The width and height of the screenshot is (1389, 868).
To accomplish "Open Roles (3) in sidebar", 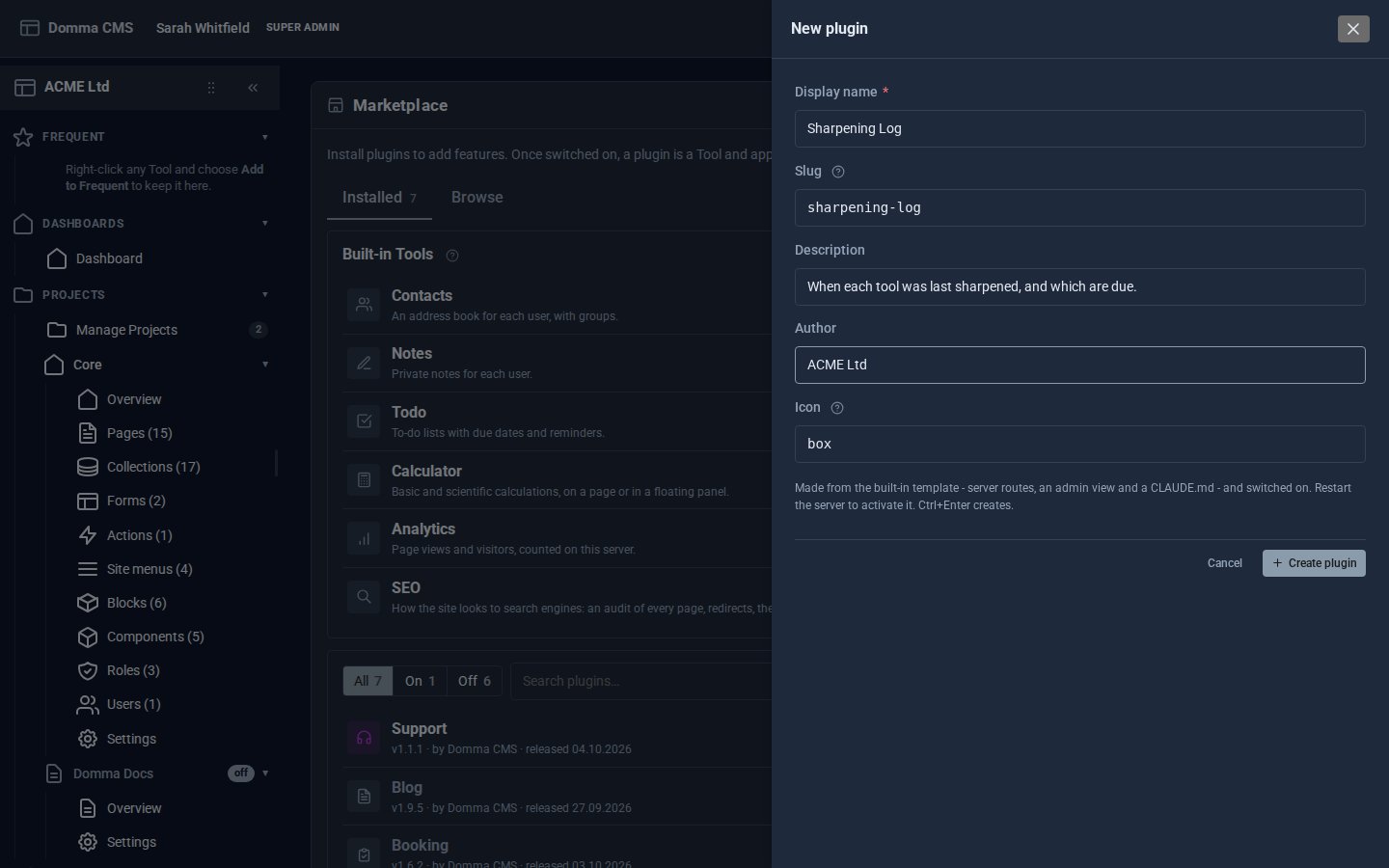I will 133,670.
